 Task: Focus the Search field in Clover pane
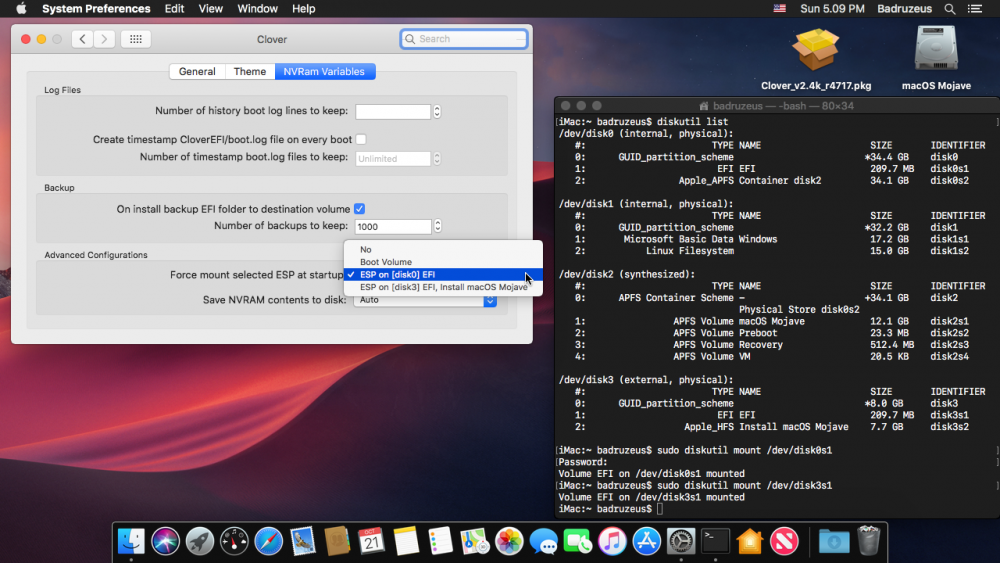coord(464,39)
